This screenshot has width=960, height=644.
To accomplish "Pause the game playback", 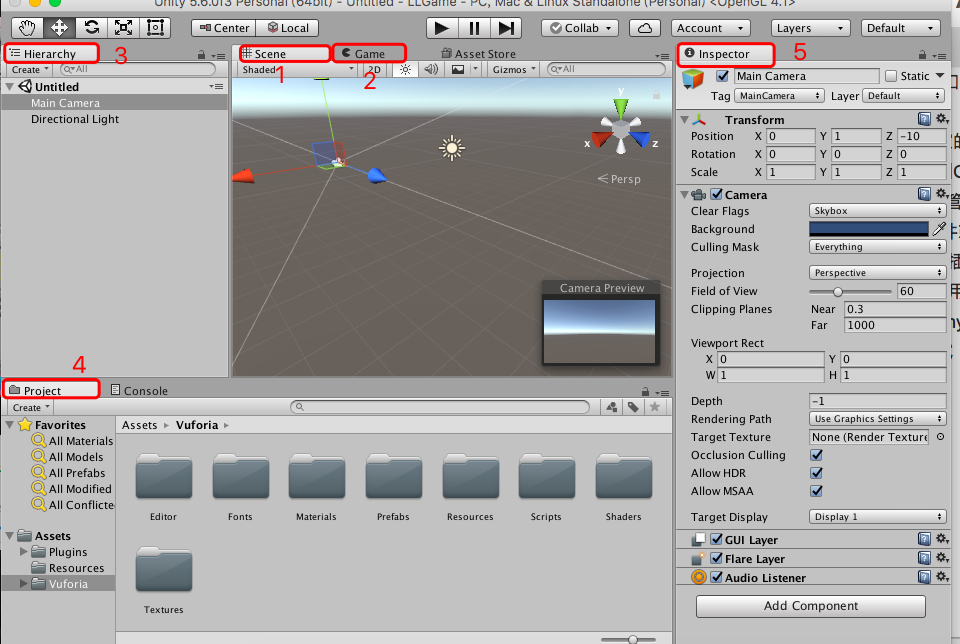I will [474, 28].
